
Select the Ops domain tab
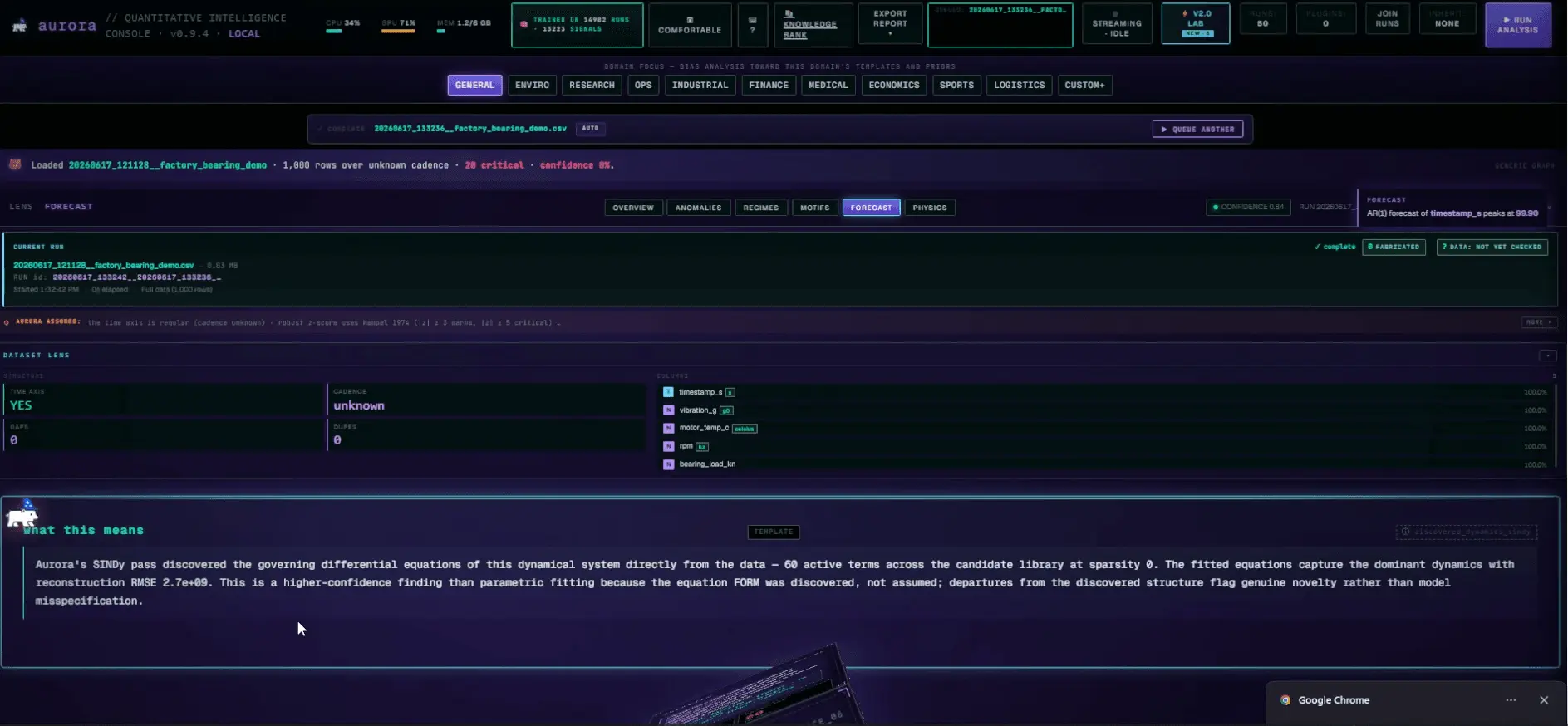(643, 85)
